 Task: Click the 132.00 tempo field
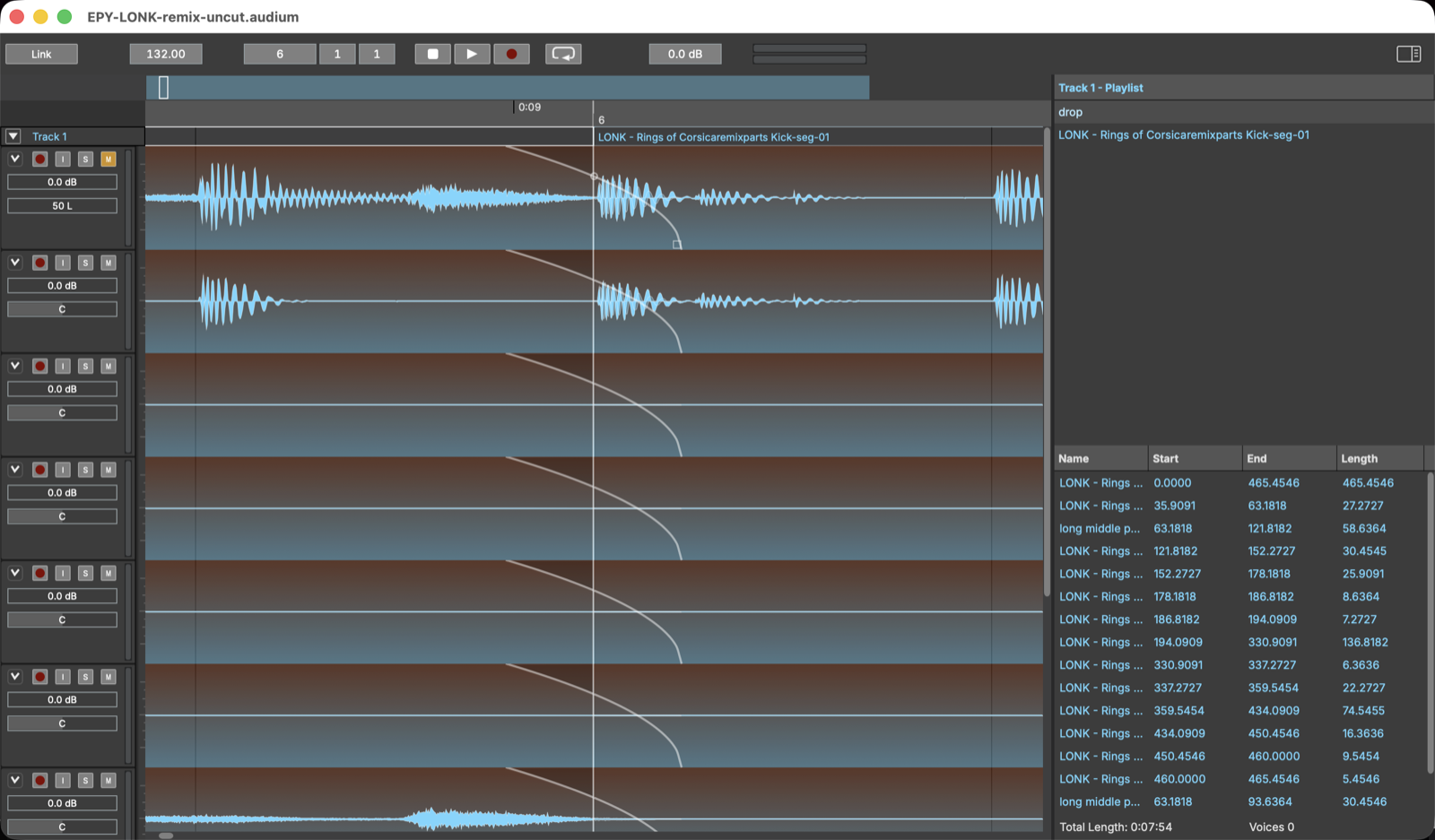pyautogui.click(x=166, y=54)
